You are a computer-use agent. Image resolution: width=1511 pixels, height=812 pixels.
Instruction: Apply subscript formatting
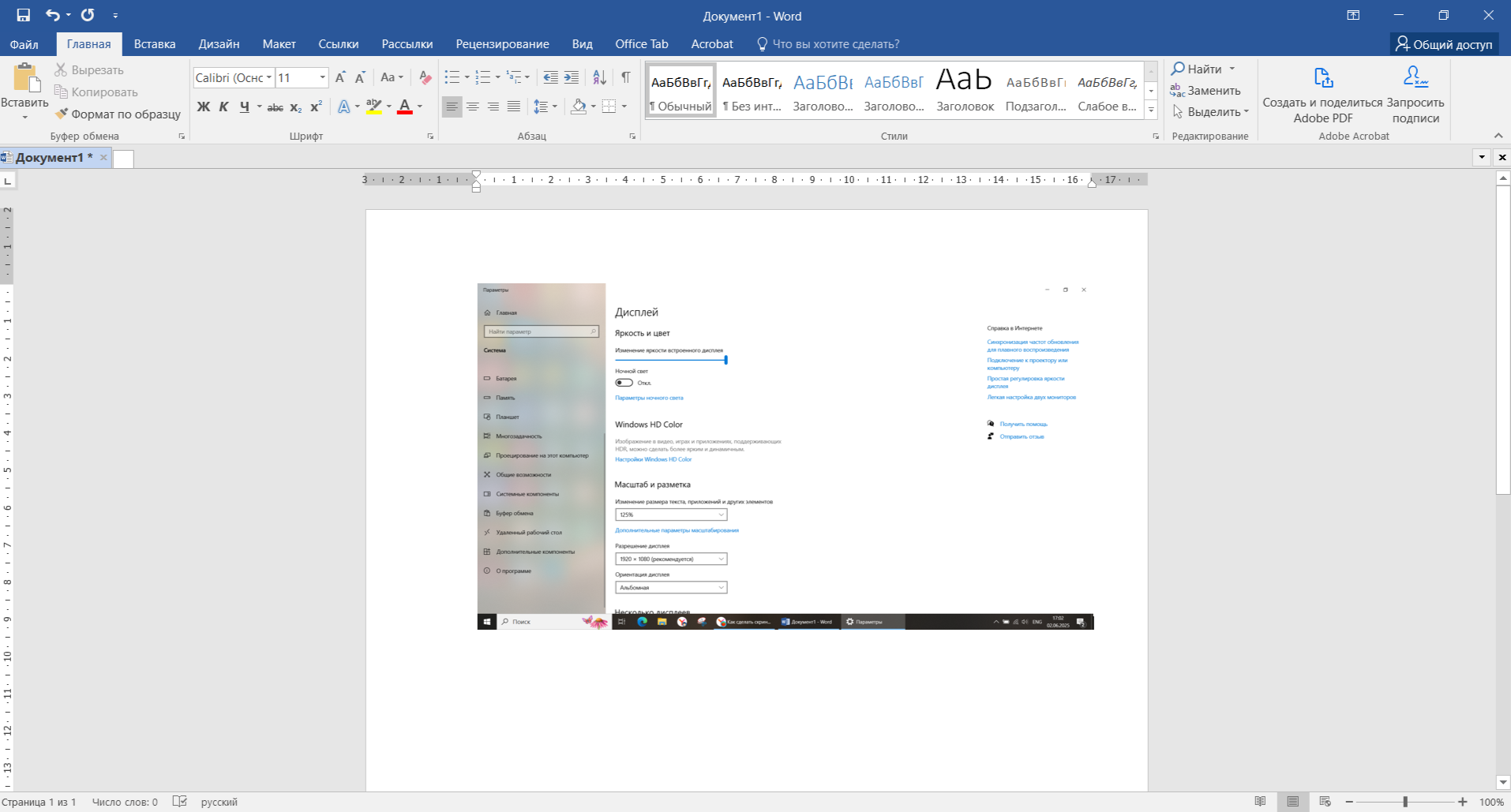(x=296, y=107)
